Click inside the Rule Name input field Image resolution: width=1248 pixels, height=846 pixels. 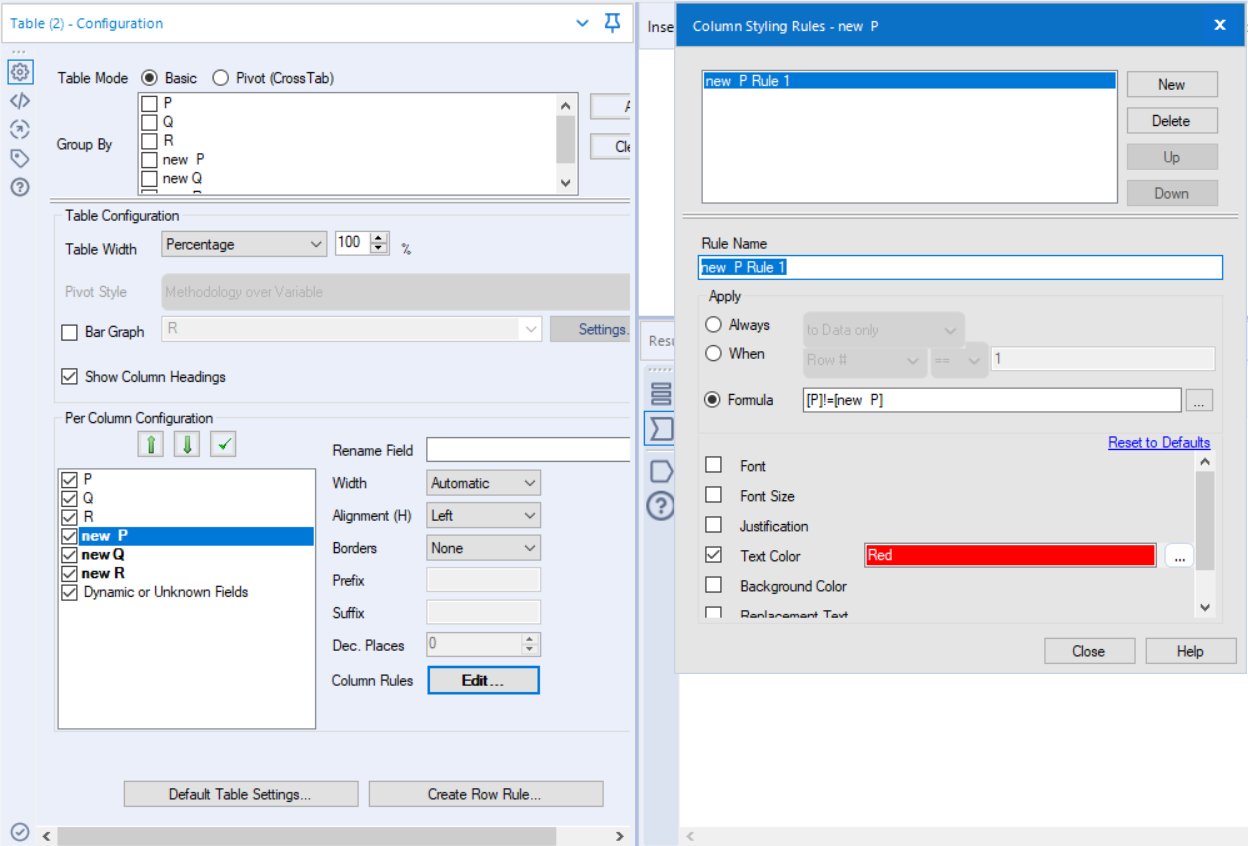(x=960, y=267)
